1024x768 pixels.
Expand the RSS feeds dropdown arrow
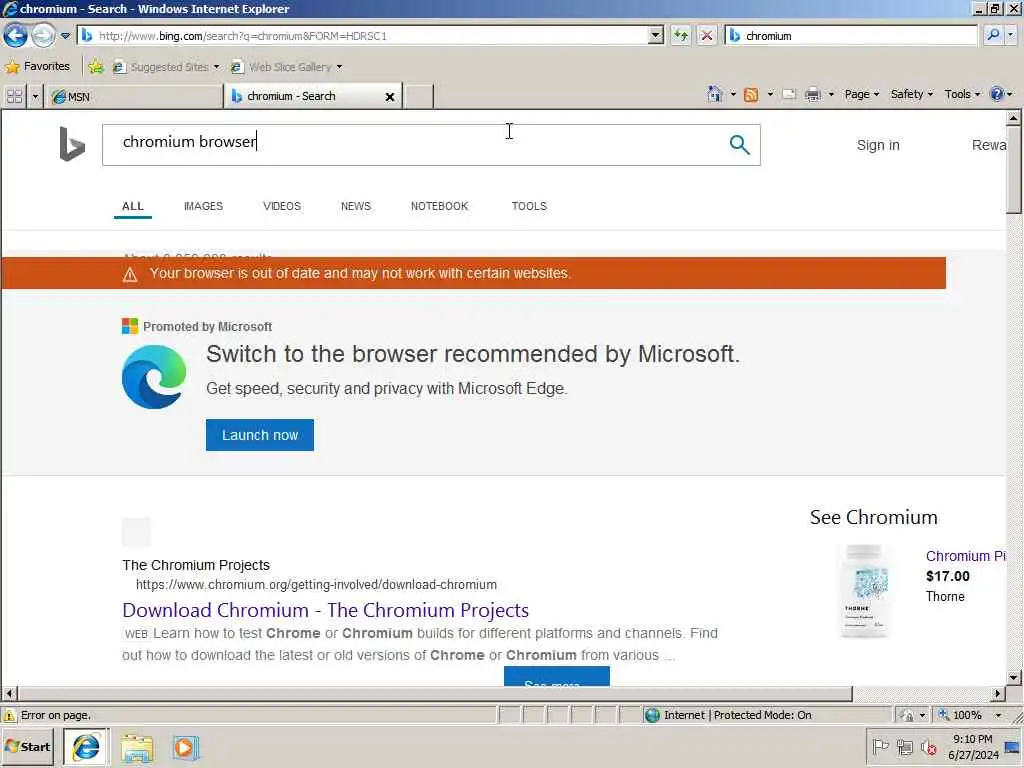point(770,95)
